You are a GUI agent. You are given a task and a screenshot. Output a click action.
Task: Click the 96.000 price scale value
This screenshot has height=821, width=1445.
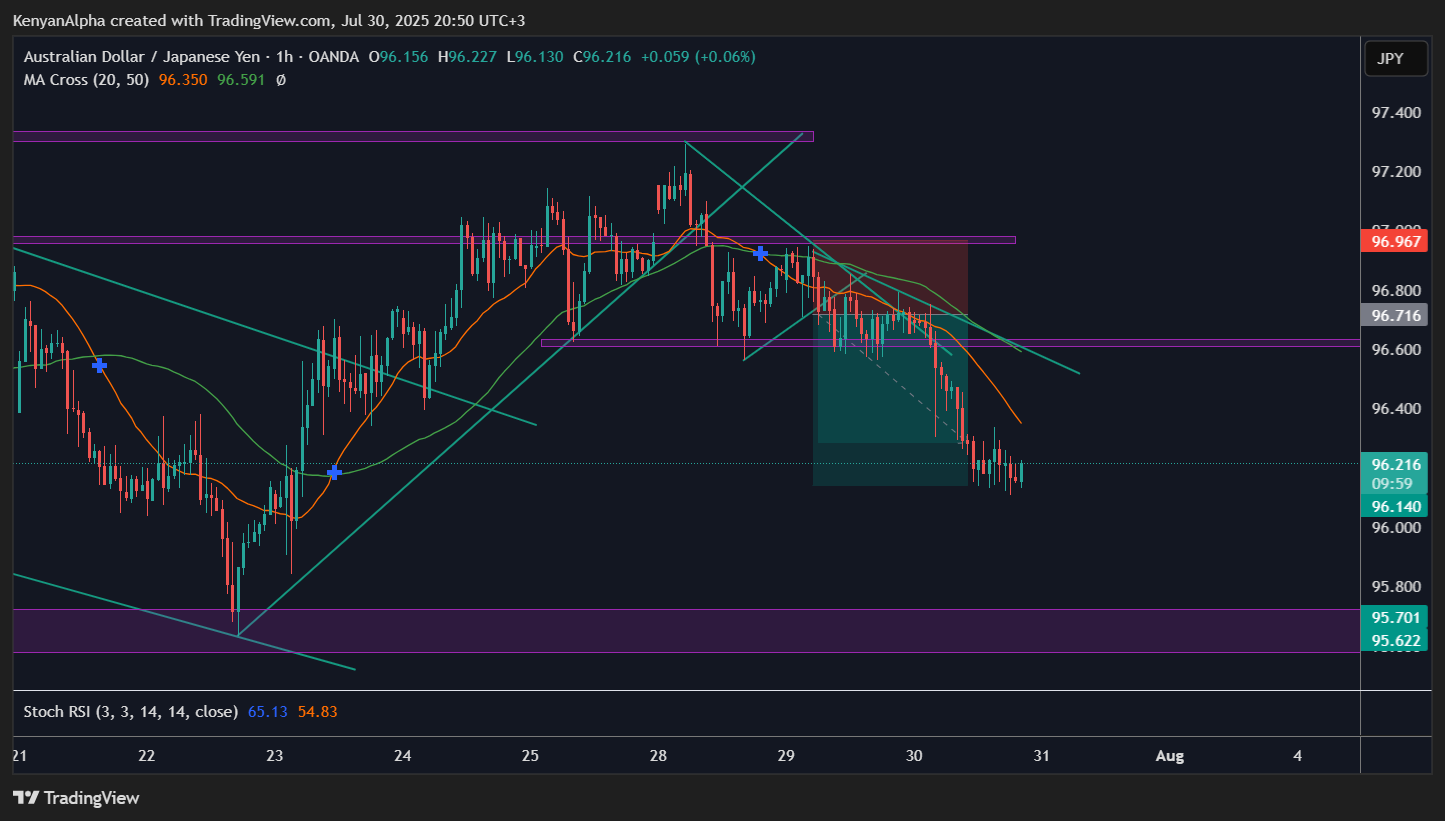click(1396, 528)
